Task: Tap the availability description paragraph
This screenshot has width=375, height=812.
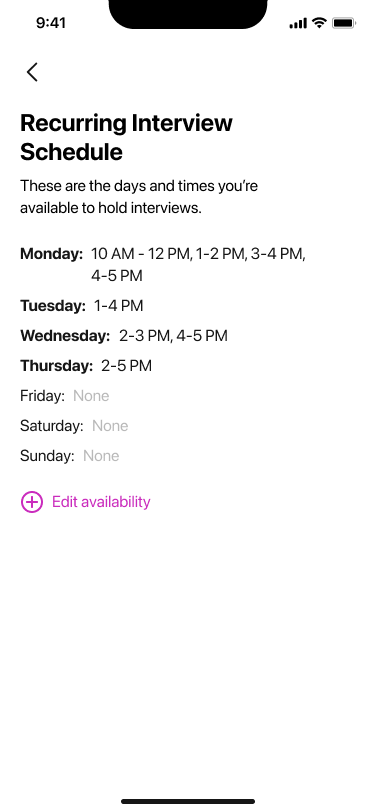Action: [x=139, y=197]
